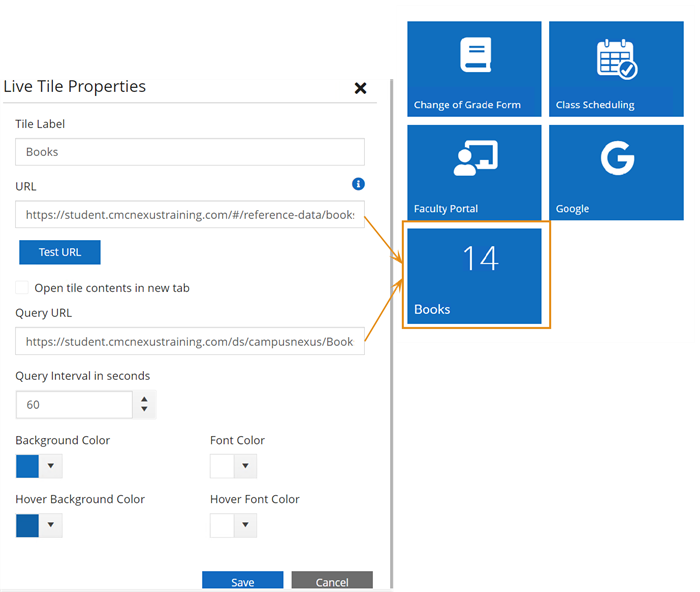This screenshot has width=700, height=592.
Task: Click the Test URL button
Action: coord(60,252)
